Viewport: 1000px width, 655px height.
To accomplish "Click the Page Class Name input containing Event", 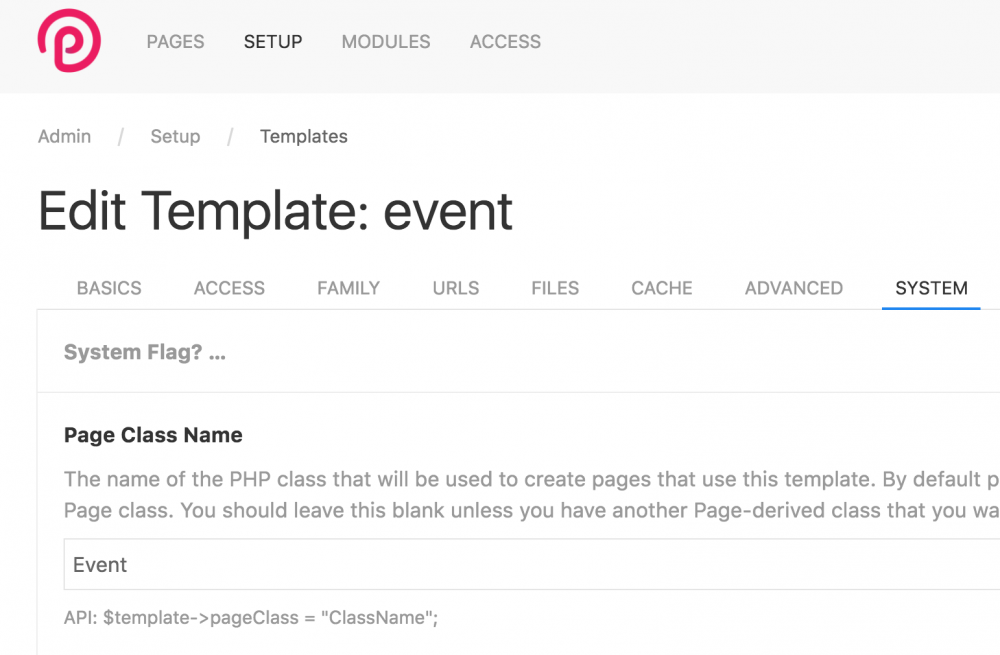I will (500, 565).
